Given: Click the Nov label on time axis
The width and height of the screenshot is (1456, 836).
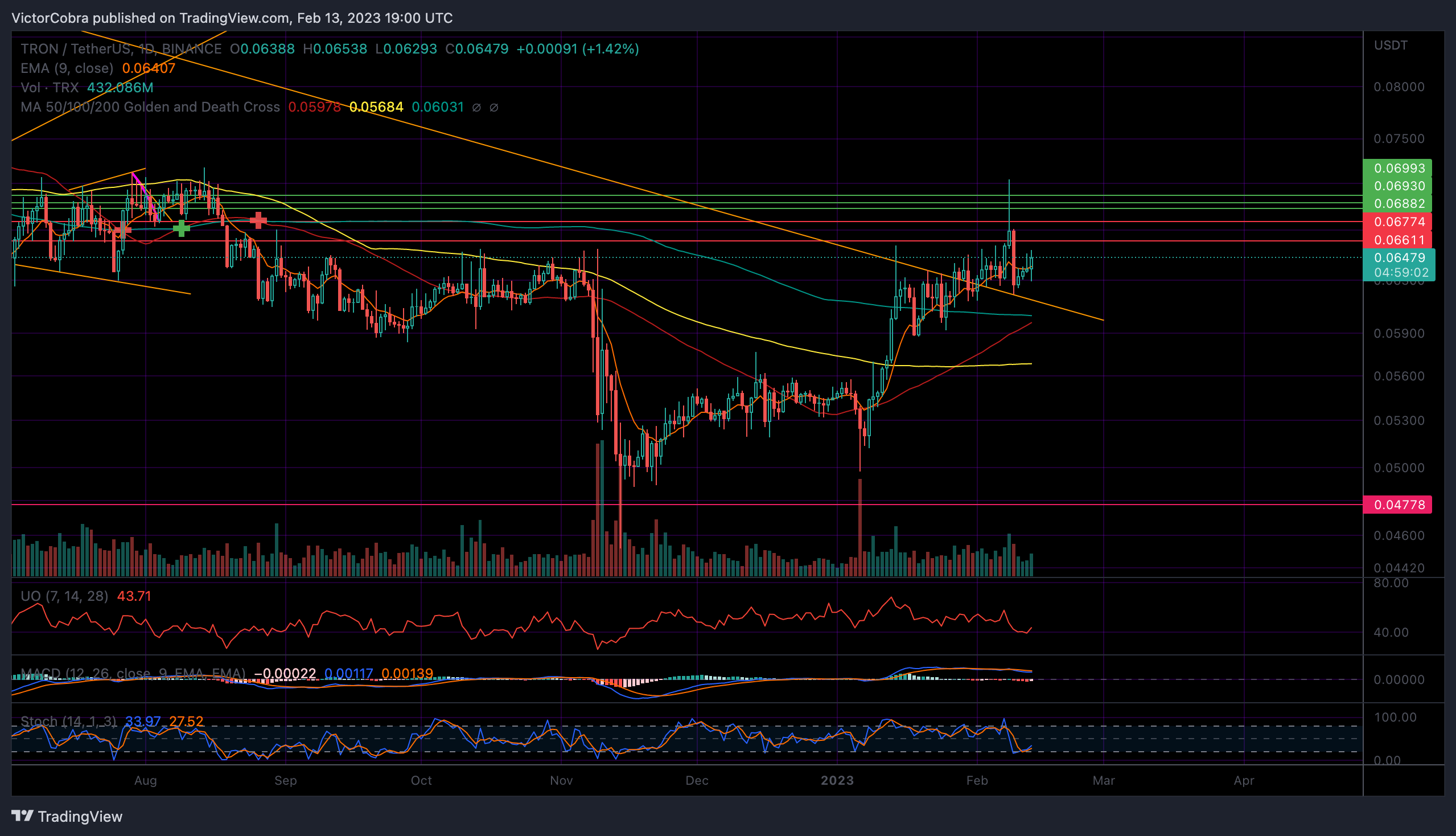Looking at the screenshot, I should 561,781.
